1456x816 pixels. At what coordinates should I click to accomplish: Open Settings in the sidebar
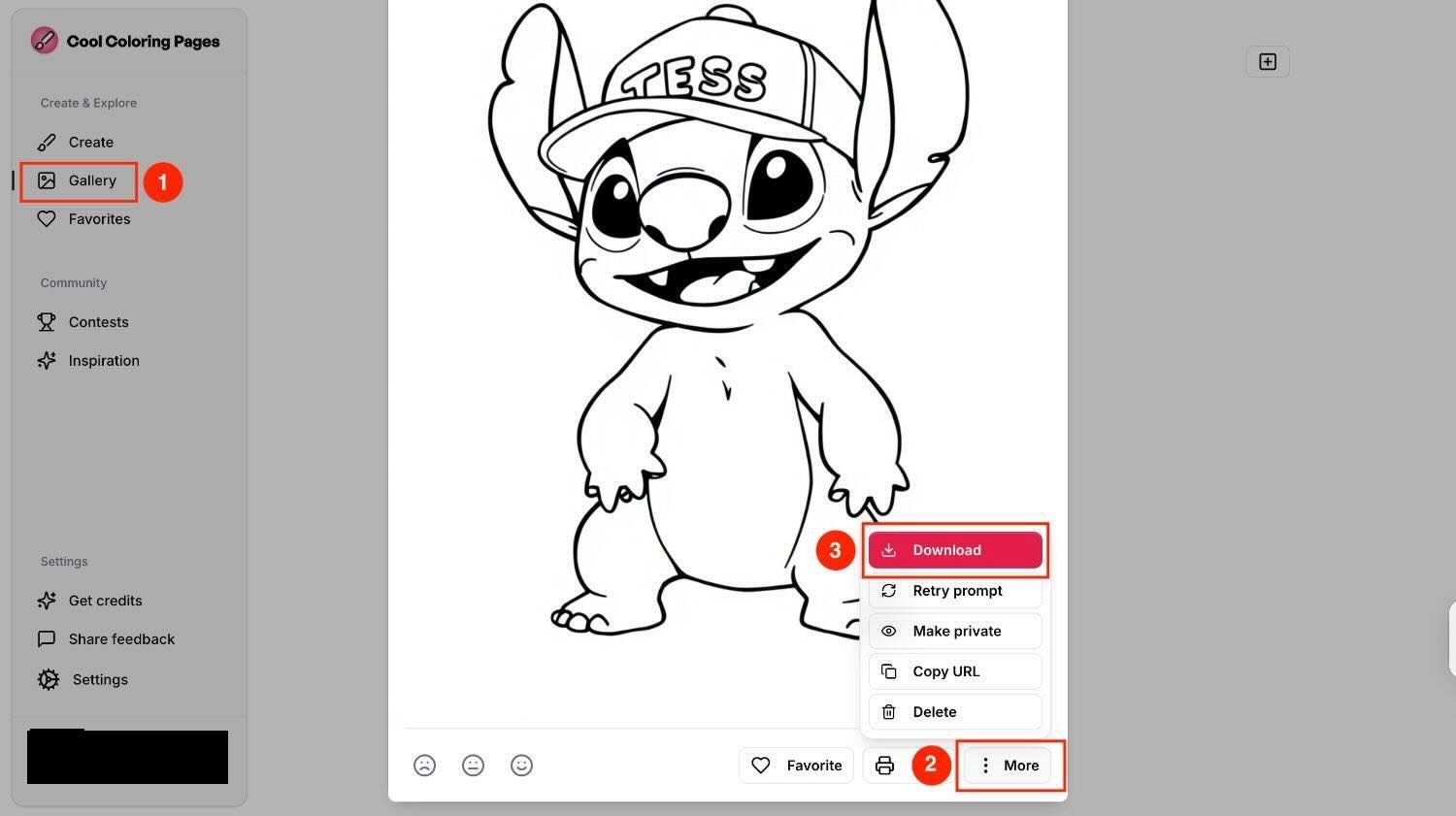(x=83, y=679)
